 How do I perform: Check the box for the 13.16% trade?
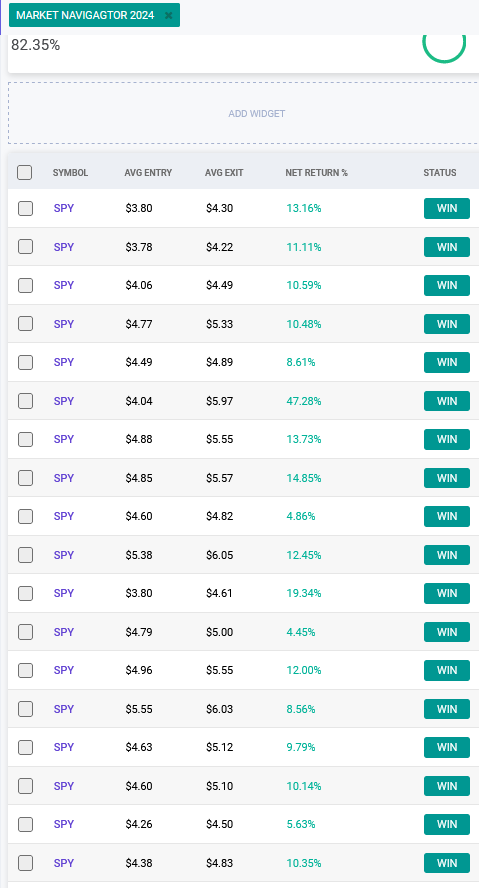pyautogui.click(x=25, y=208)
